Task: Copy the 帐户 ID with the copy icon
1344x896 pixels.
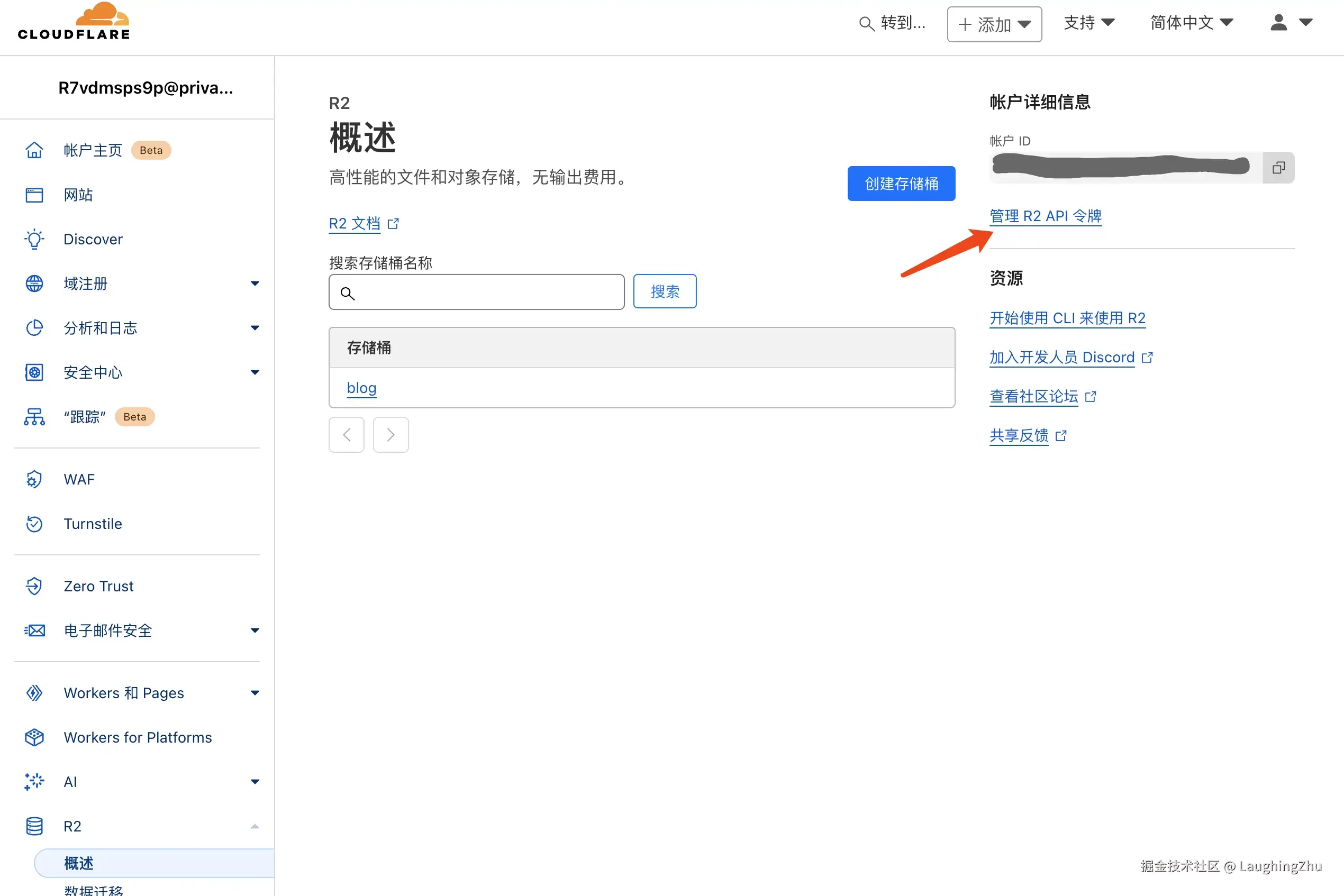Action: tap(1278, 168)
